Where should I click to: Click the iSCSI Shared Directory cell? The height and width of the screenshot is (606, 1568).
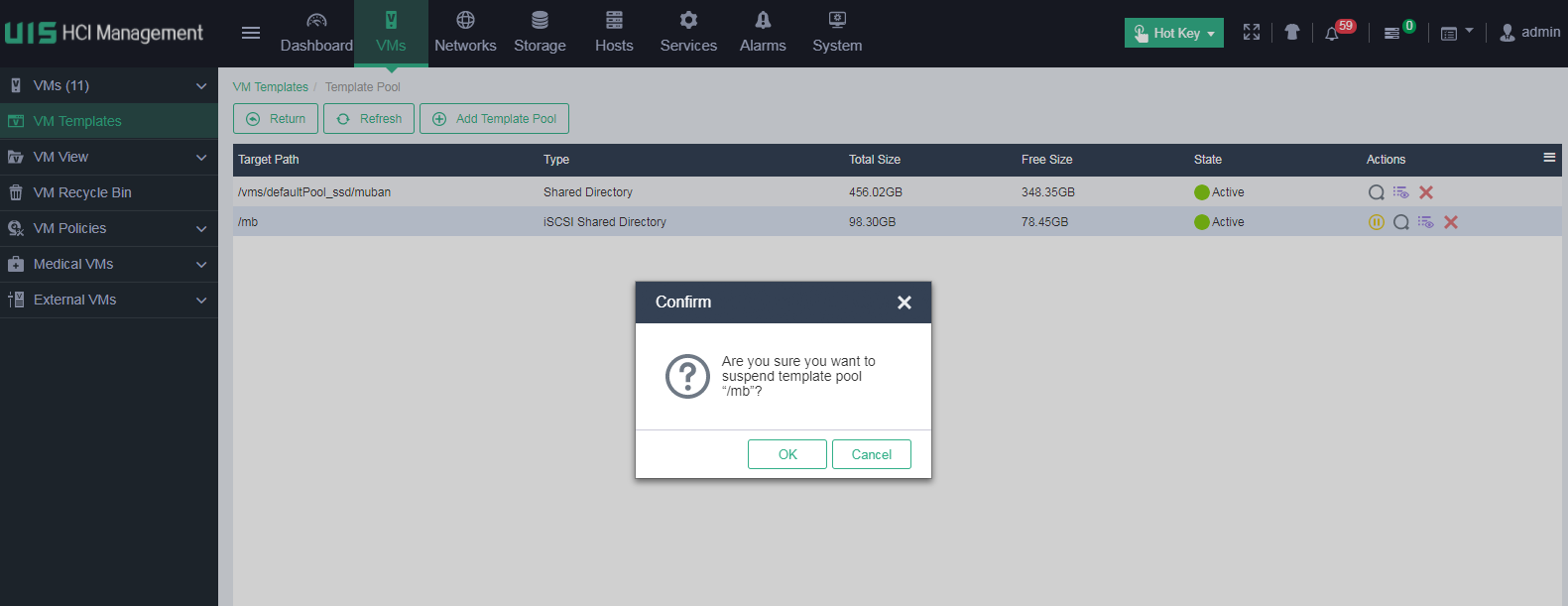[x=605, y=222]
